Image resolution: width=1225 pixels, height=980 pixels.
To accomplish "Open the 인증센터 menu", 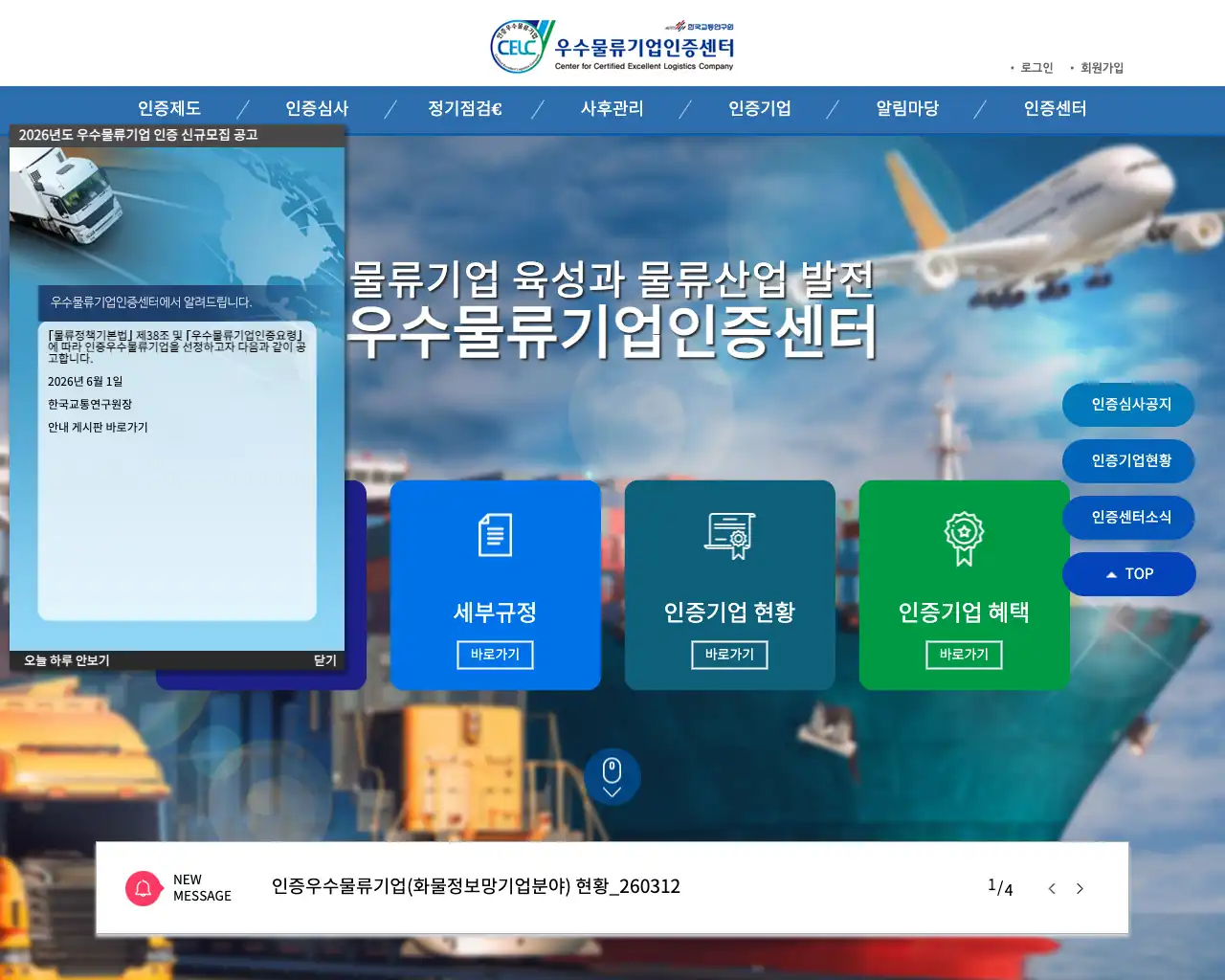I will pyautogui.click(x=1055, y=108).
